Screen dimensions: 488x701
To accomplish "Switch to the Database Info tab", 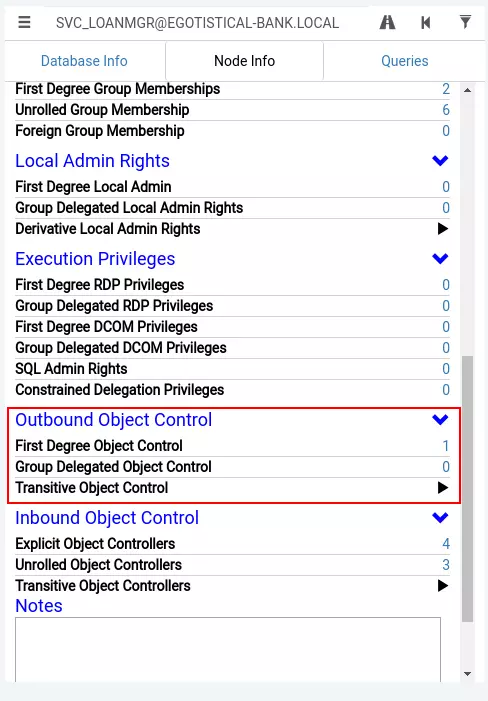I will point(84,61).
